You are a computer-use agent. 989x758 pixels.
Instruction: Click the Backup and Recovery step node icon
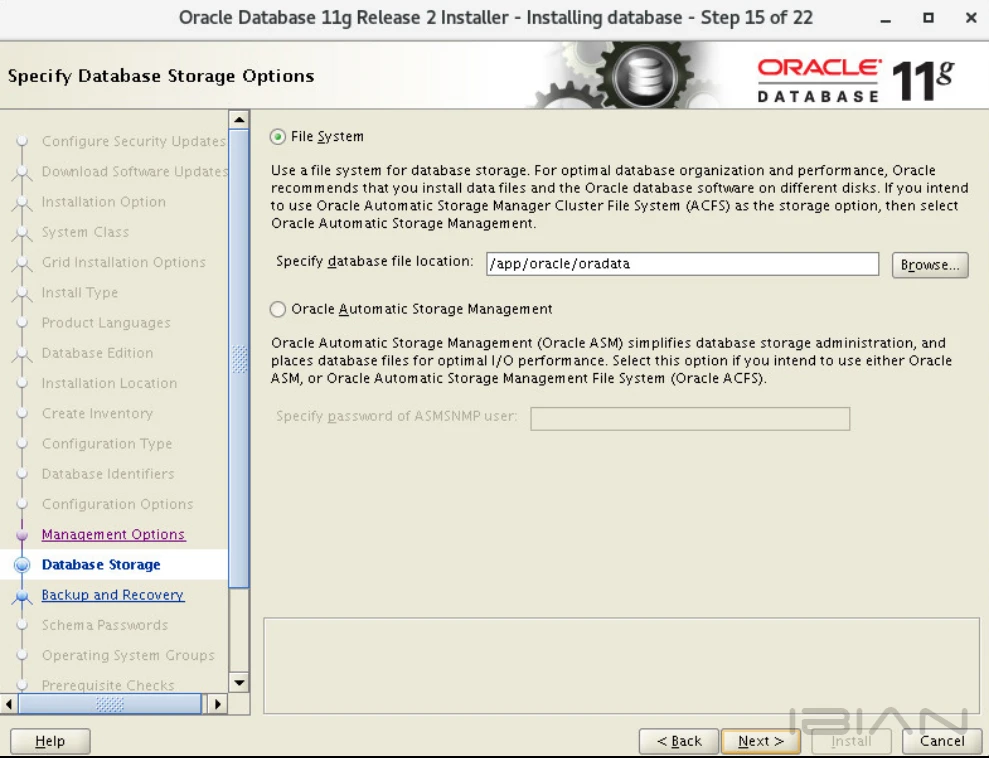(22, 595)
